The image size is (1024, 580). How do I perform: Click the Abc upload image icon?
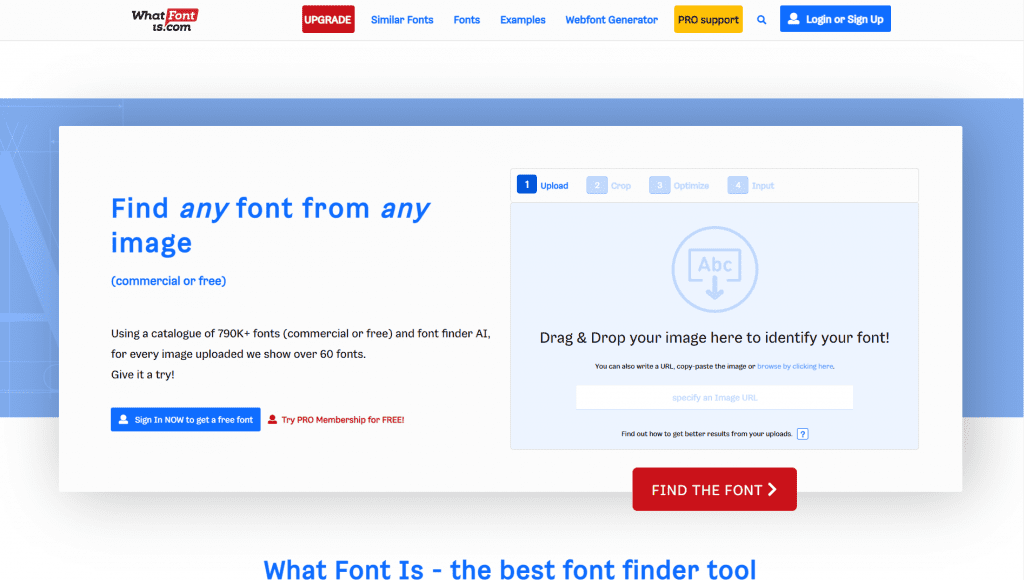(714, 269)
